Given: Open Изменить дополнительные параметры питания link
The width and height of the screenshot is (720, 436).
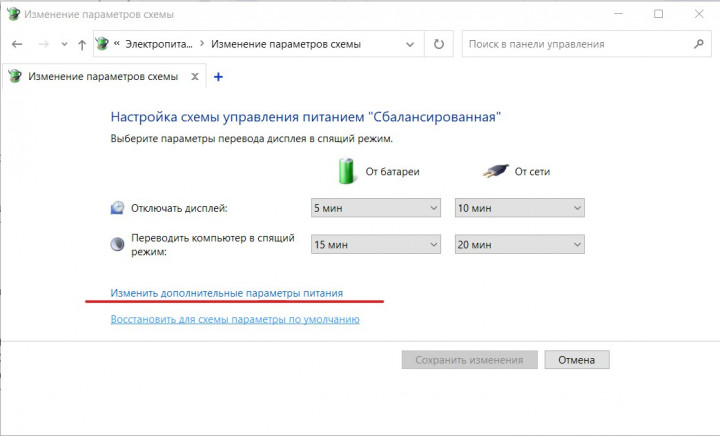Looking at the screenshot, I should click(x=227, y=293).
